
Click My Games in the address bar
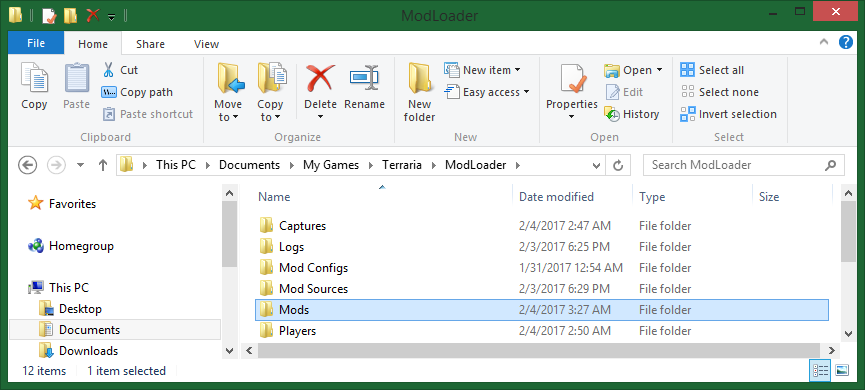331,164
